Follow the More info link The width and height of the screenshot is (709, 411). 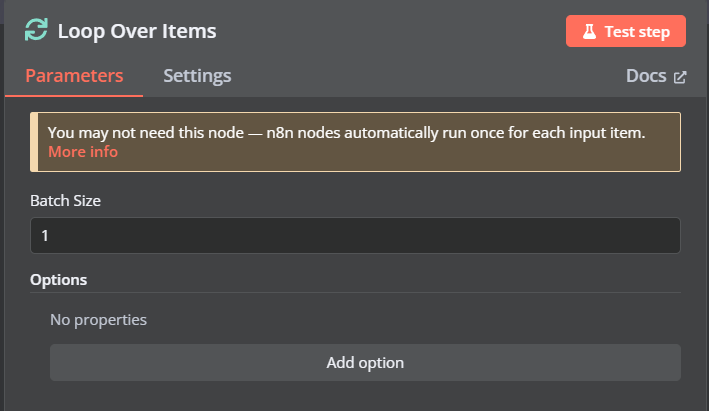coord(83,151)
